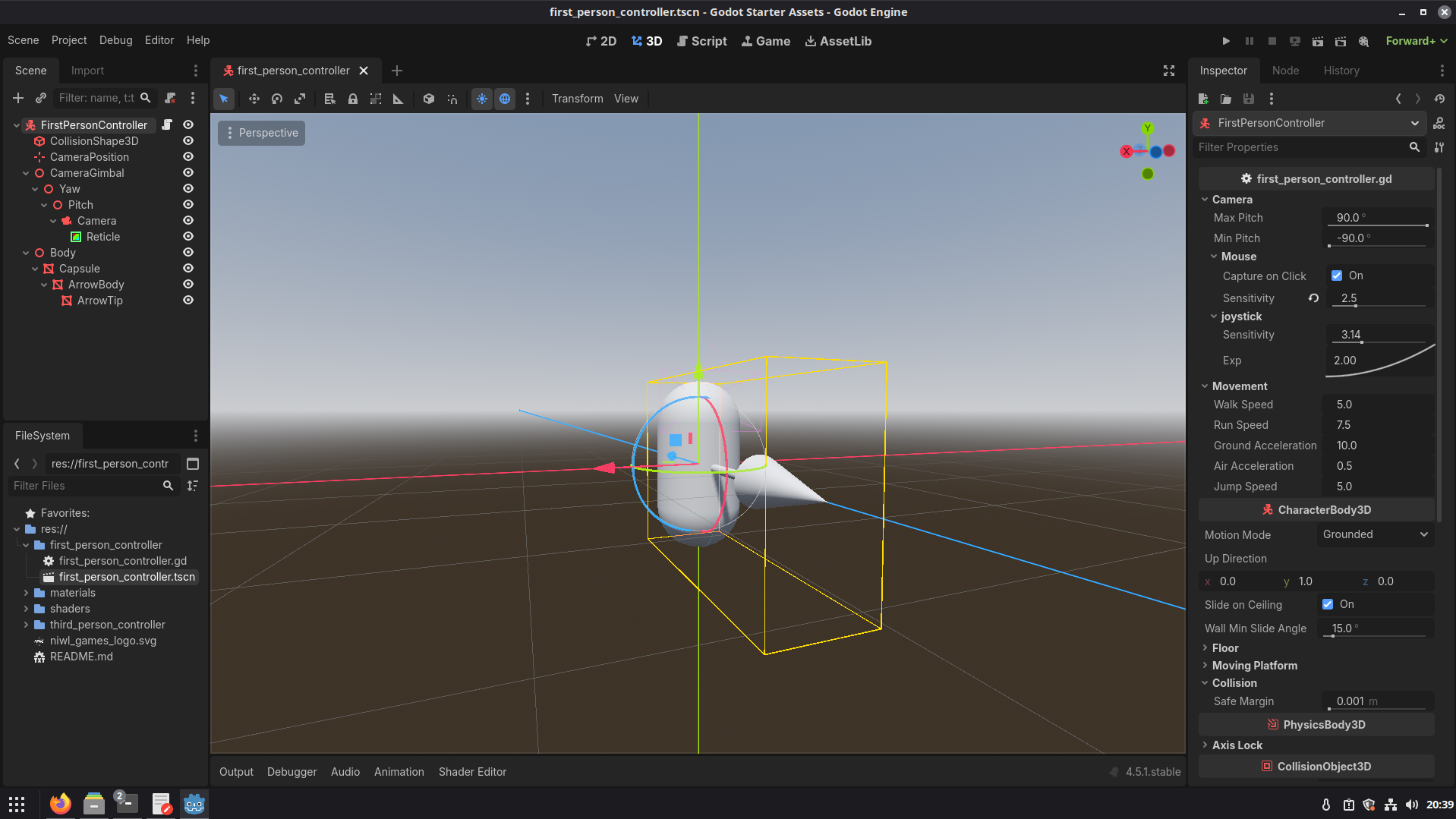Screen dimensions: 1456x819
Task: Click the add new node plus icon
Action: [x=18, y=98]
